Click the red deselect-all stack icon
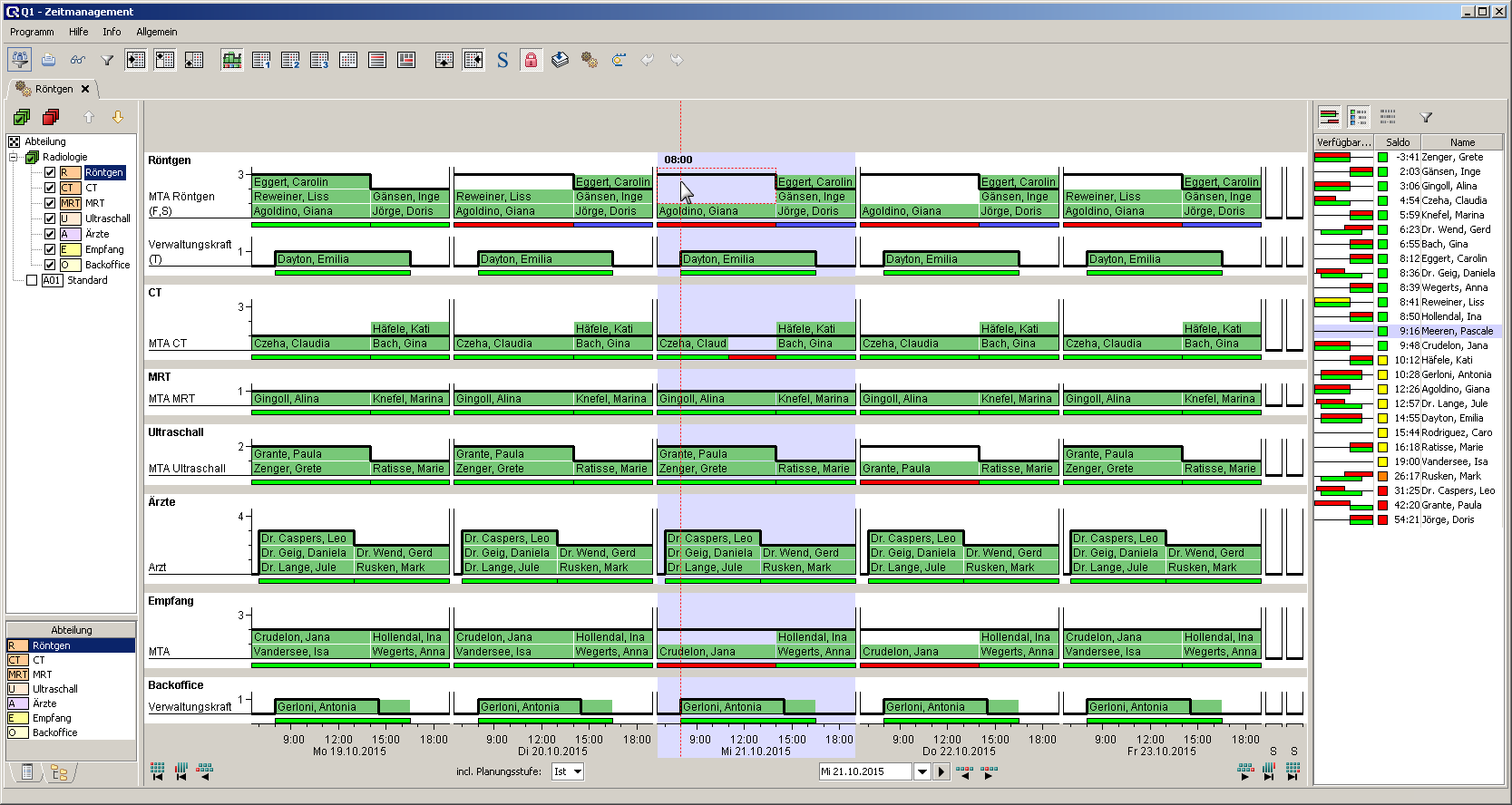 coord(51,117)
